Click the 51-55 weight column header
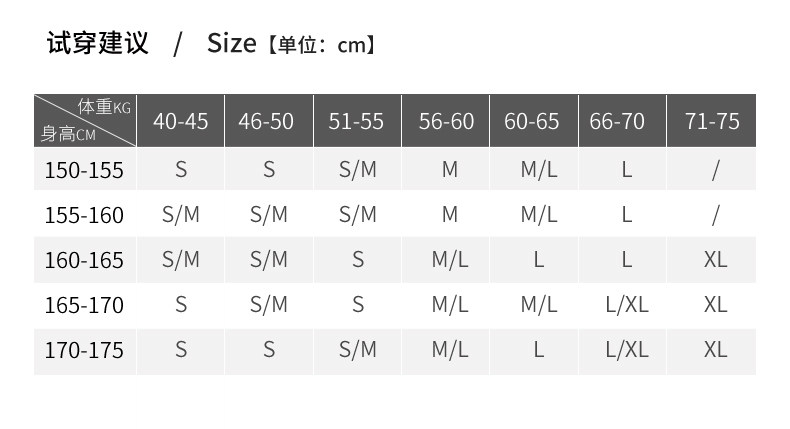Image resolution: width=790 pixels, height=429 pixels. [356, 121]
